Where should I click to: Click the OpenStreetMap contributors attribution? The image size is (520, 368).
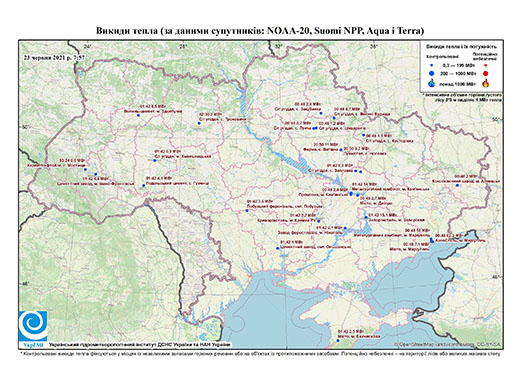point(448,344)
